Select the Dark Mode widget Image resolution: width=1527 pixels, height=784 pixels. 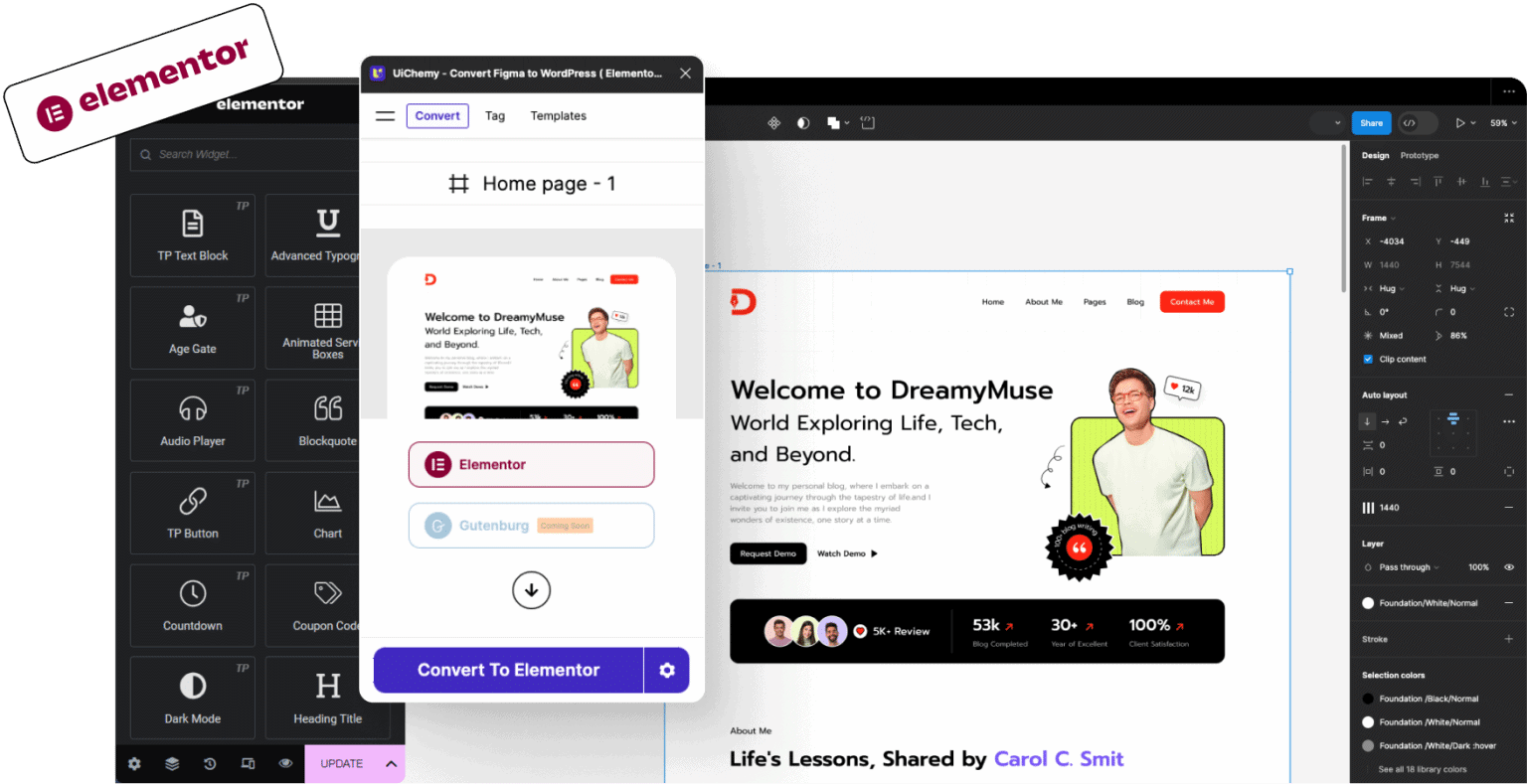point(192,697)
